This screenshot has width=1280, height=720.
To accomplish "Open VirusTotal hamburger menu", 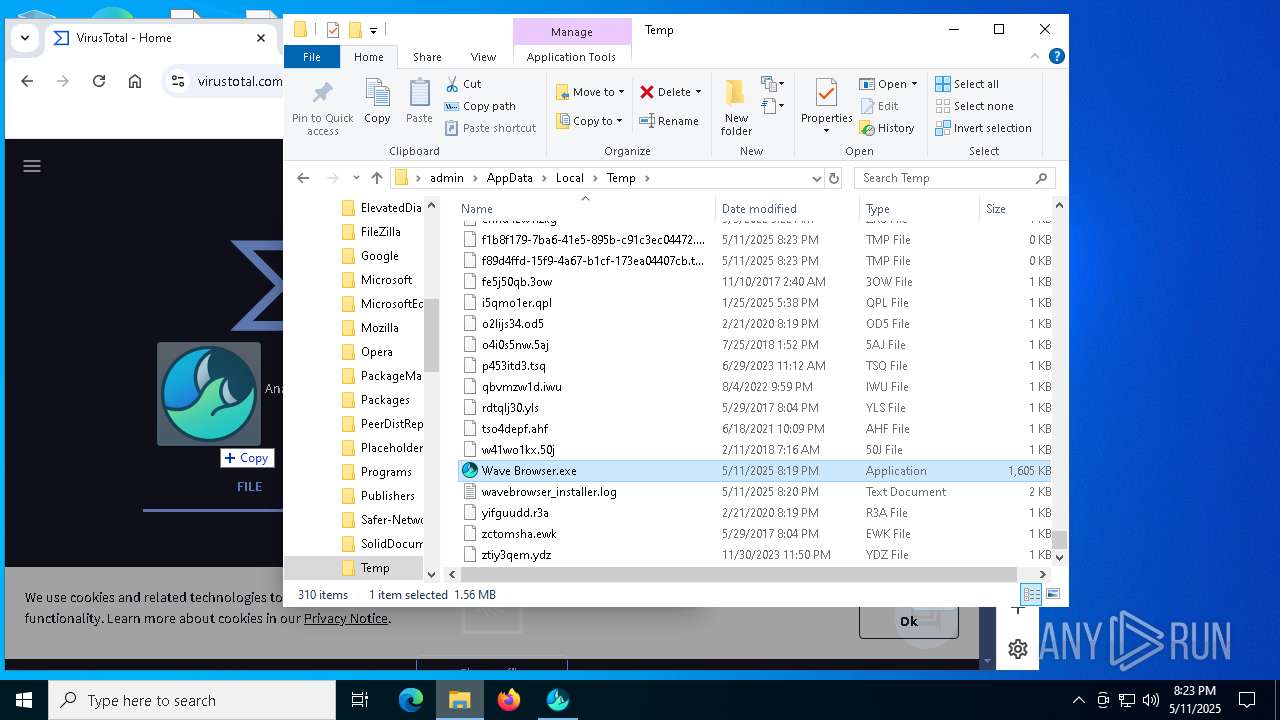I will coord(32,166).
